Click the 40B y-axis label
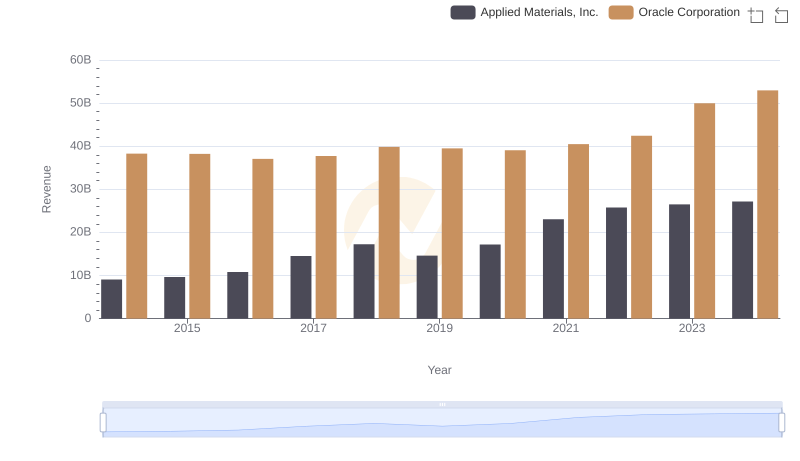Image resolution: width=800 pixels, height=461 pixels. (x=81, y=146)
